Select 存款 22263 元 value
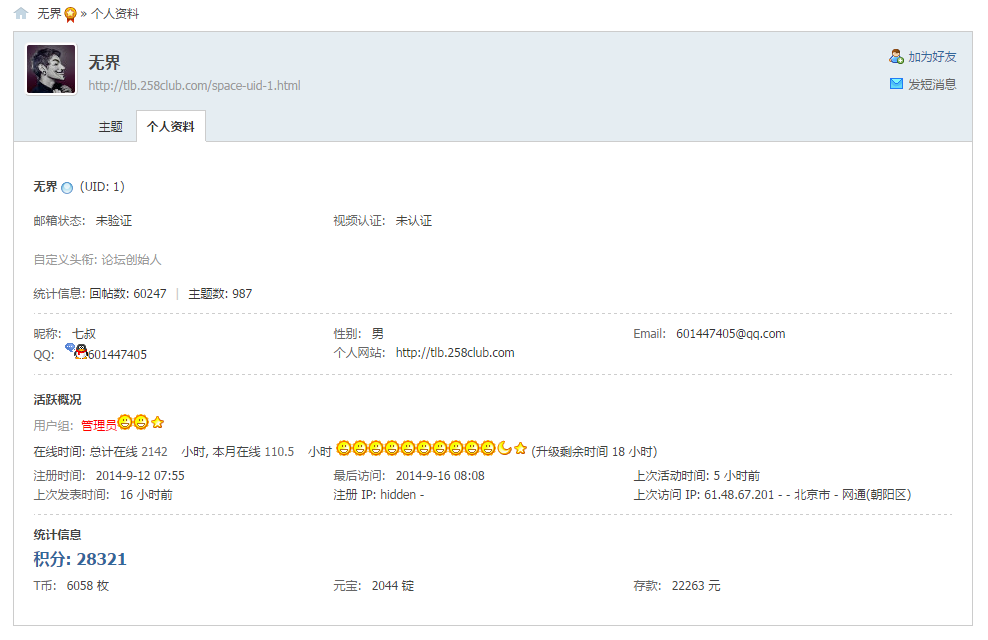 tap(696, 586)
